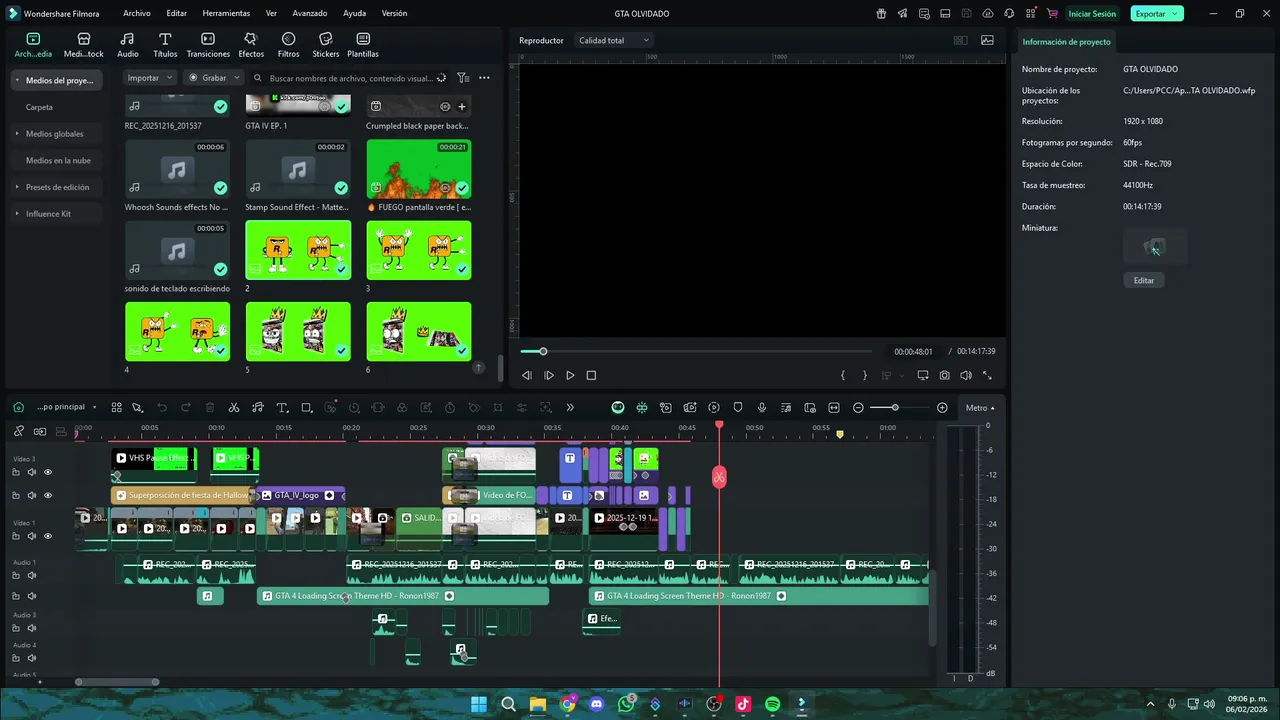The height and width of the screenshot is (720, 1280).
Task: Lock the Video 3 track
Action: point(16,472)
